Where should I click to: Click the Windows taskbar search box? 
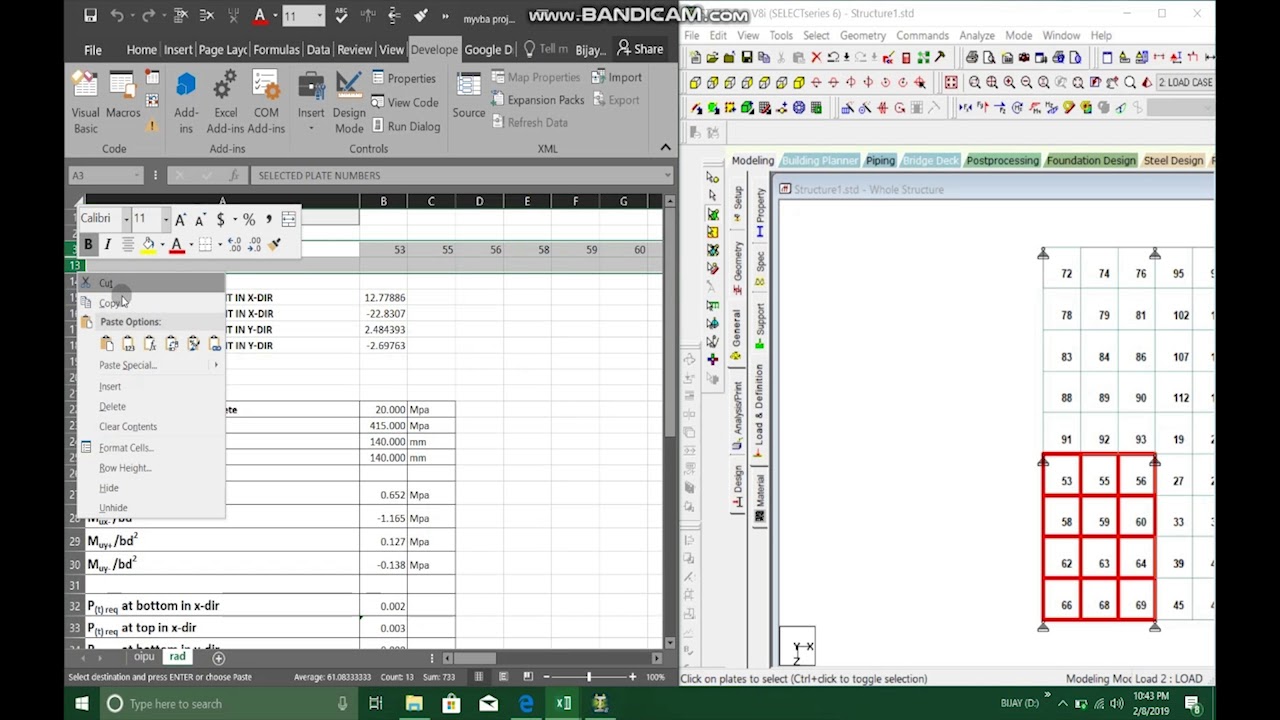(x=230, y=704)
